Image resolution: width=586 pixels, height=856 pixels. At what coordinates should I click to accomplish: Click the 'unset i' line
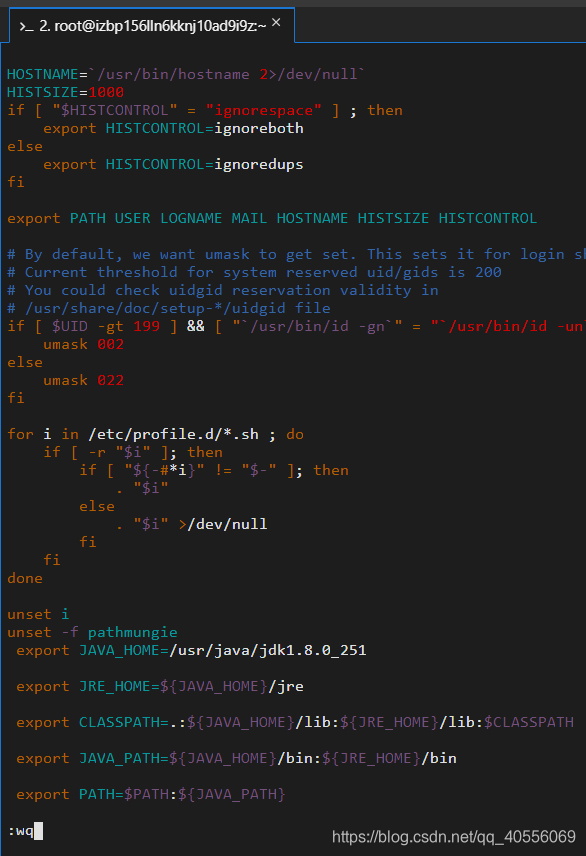[x=38, y=614]
